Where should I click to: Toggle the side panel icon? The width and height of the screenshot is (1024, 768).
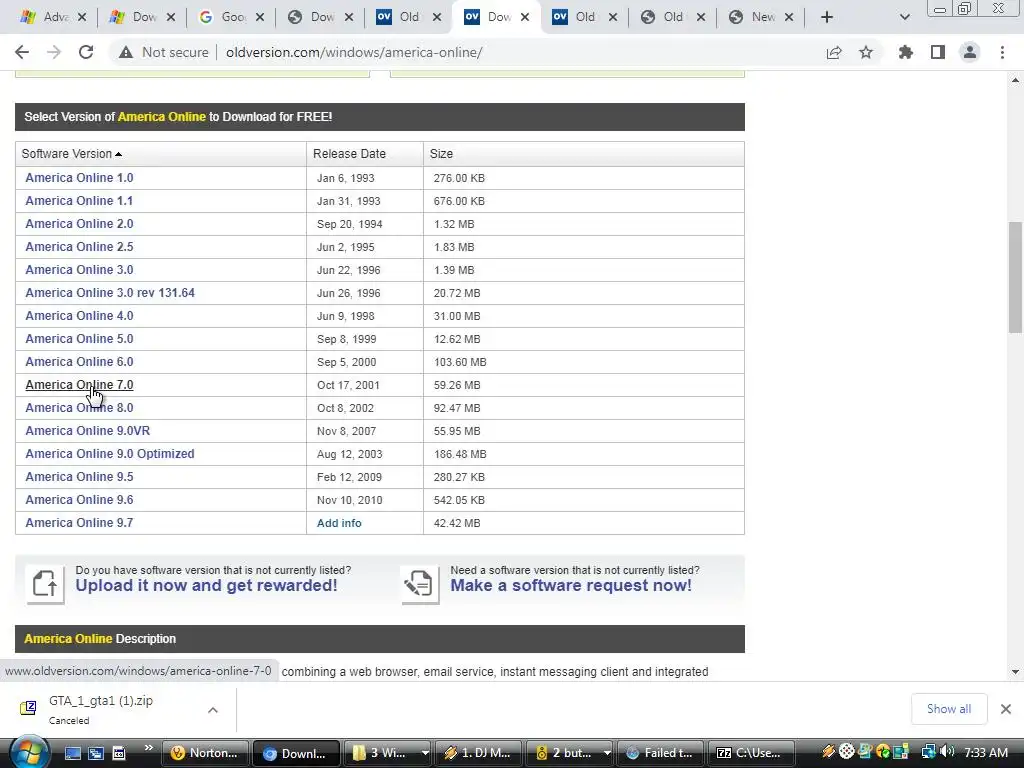point(938,52)
